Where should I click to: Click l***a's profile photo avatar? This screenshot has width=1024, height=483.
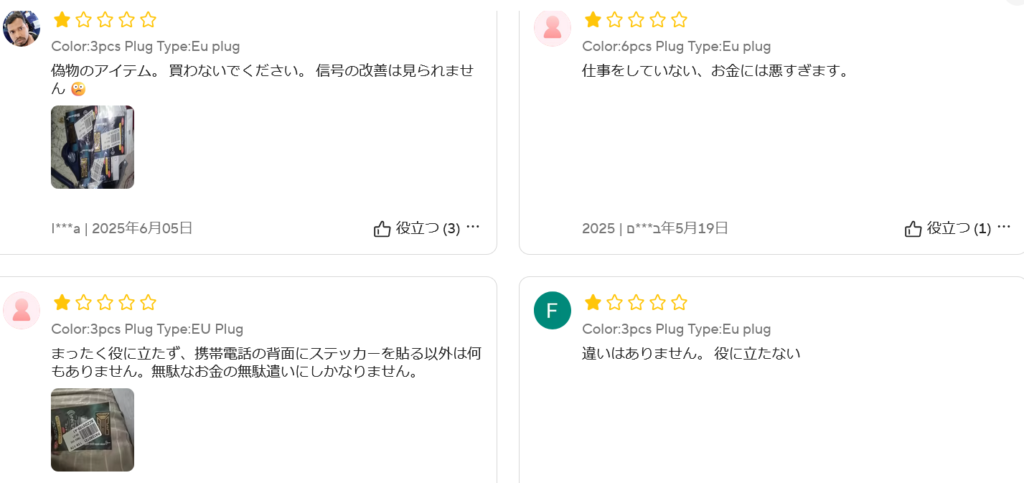coord(22,28)
